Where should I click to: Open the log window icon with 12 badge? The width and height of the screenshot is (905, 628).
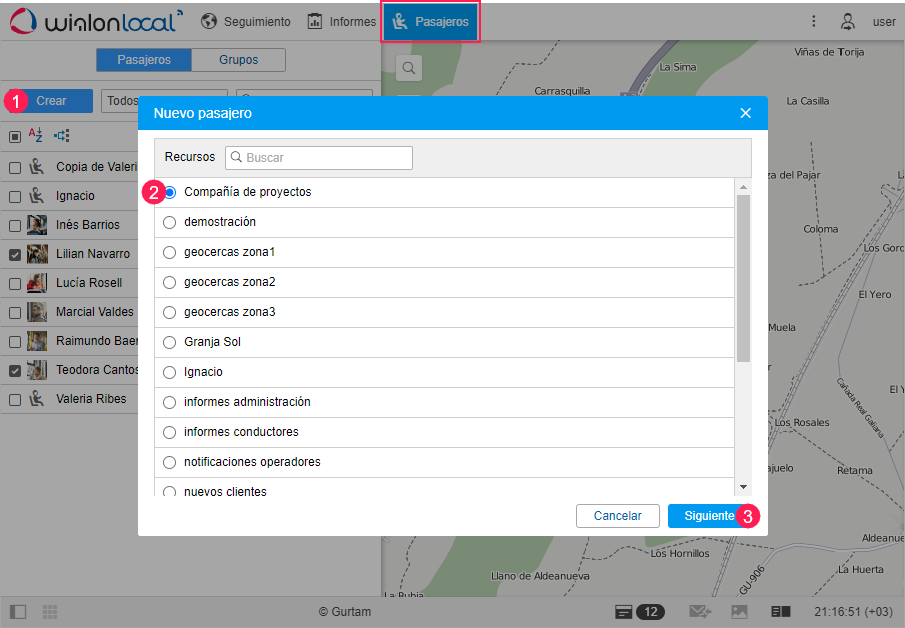[640, 611]
